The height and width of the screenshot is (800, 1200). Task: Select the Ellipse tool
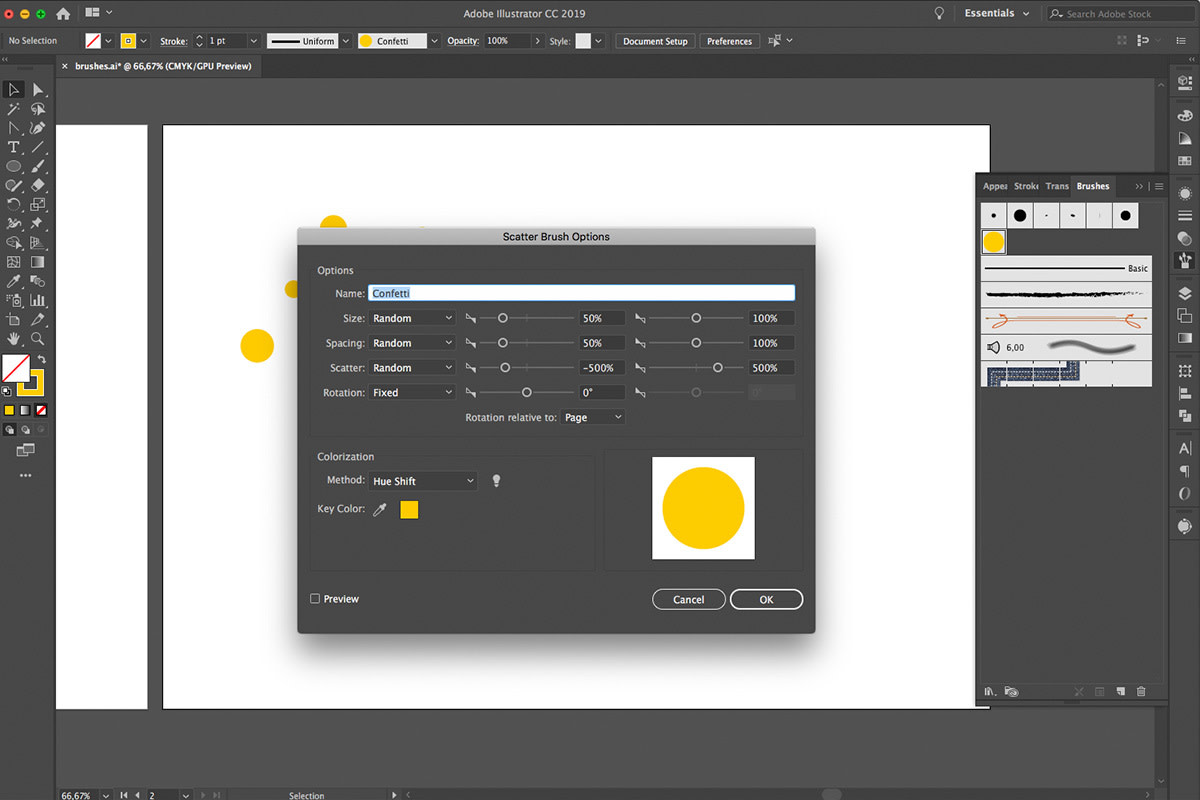[14, 166]
